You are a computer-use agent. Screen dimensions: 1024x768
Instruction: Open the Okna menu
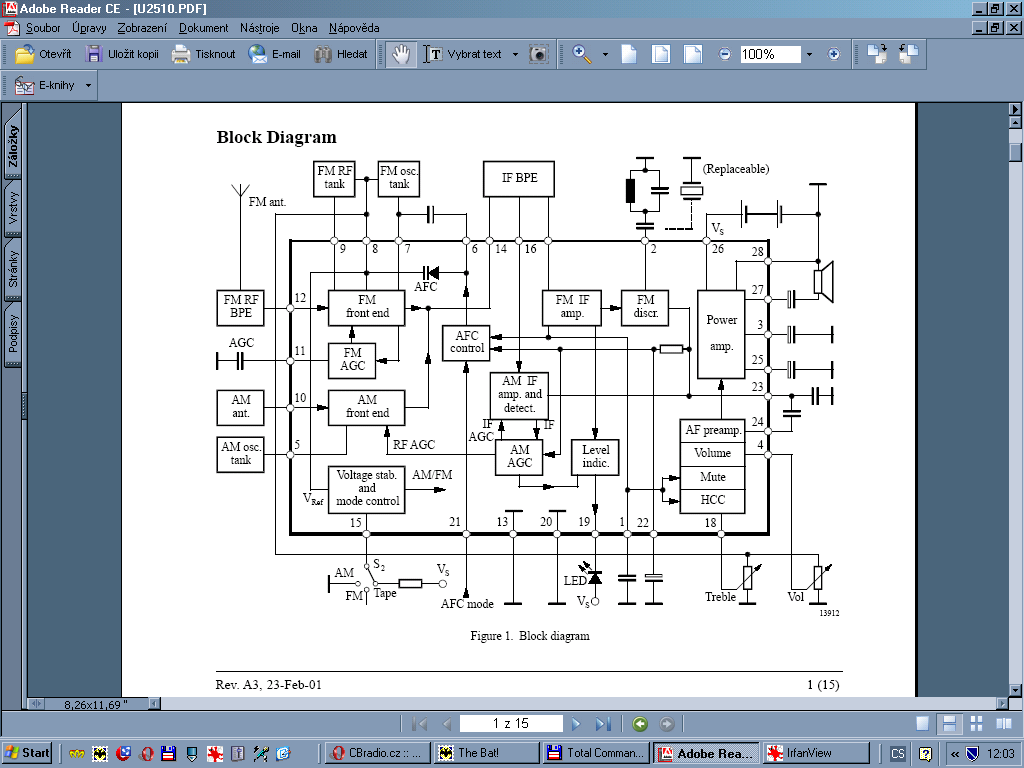tap(304, 28)
